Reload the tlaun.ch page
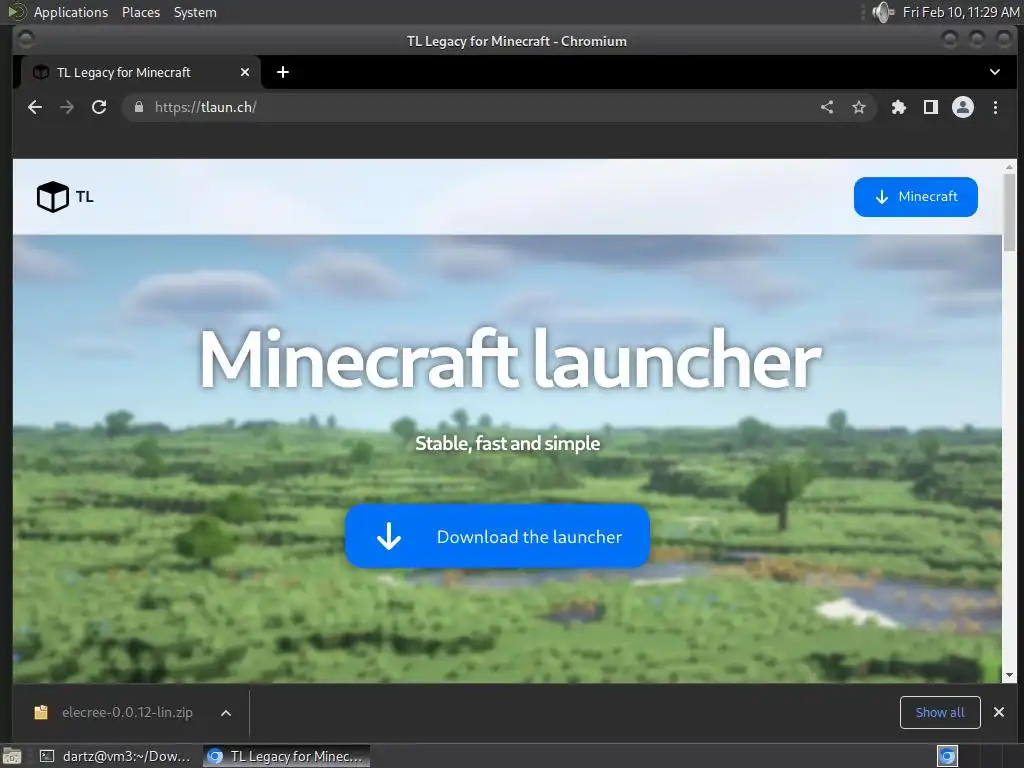This screenshot has height=768, width=1024. 99,107
